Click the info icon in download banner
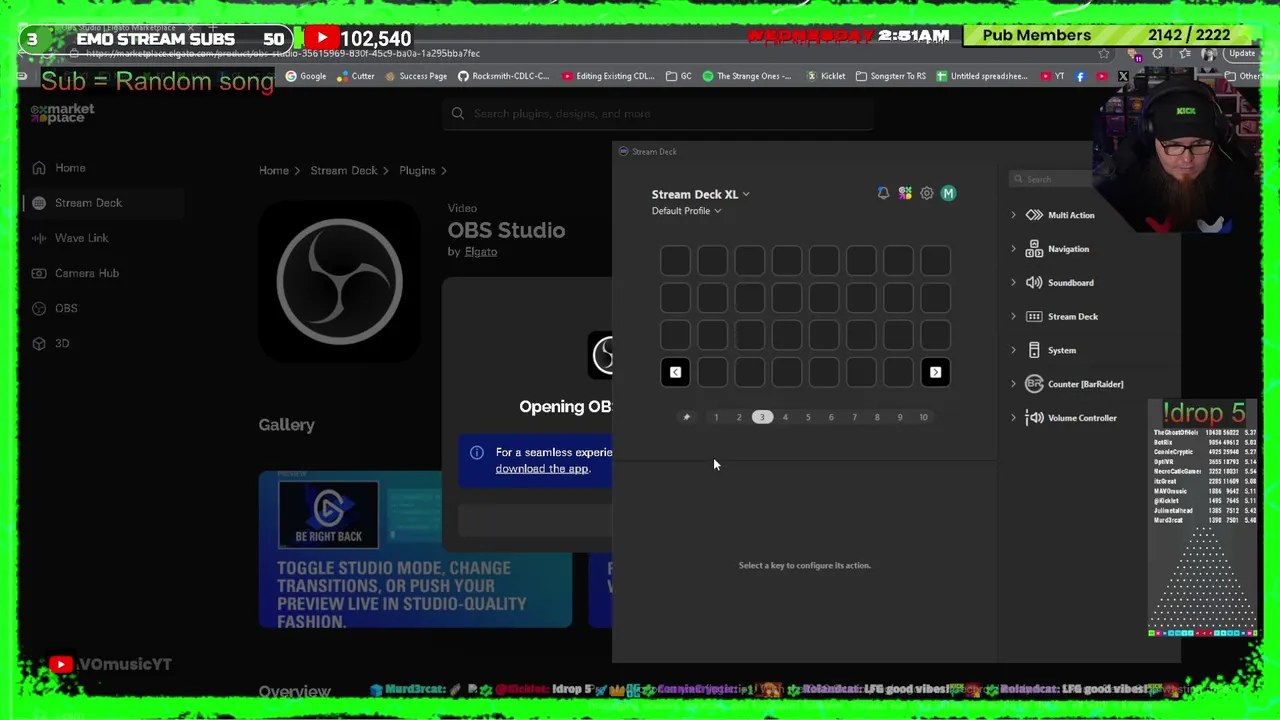Image resolution: width=1280 pixels, height=720 pixels. (477, 453)
